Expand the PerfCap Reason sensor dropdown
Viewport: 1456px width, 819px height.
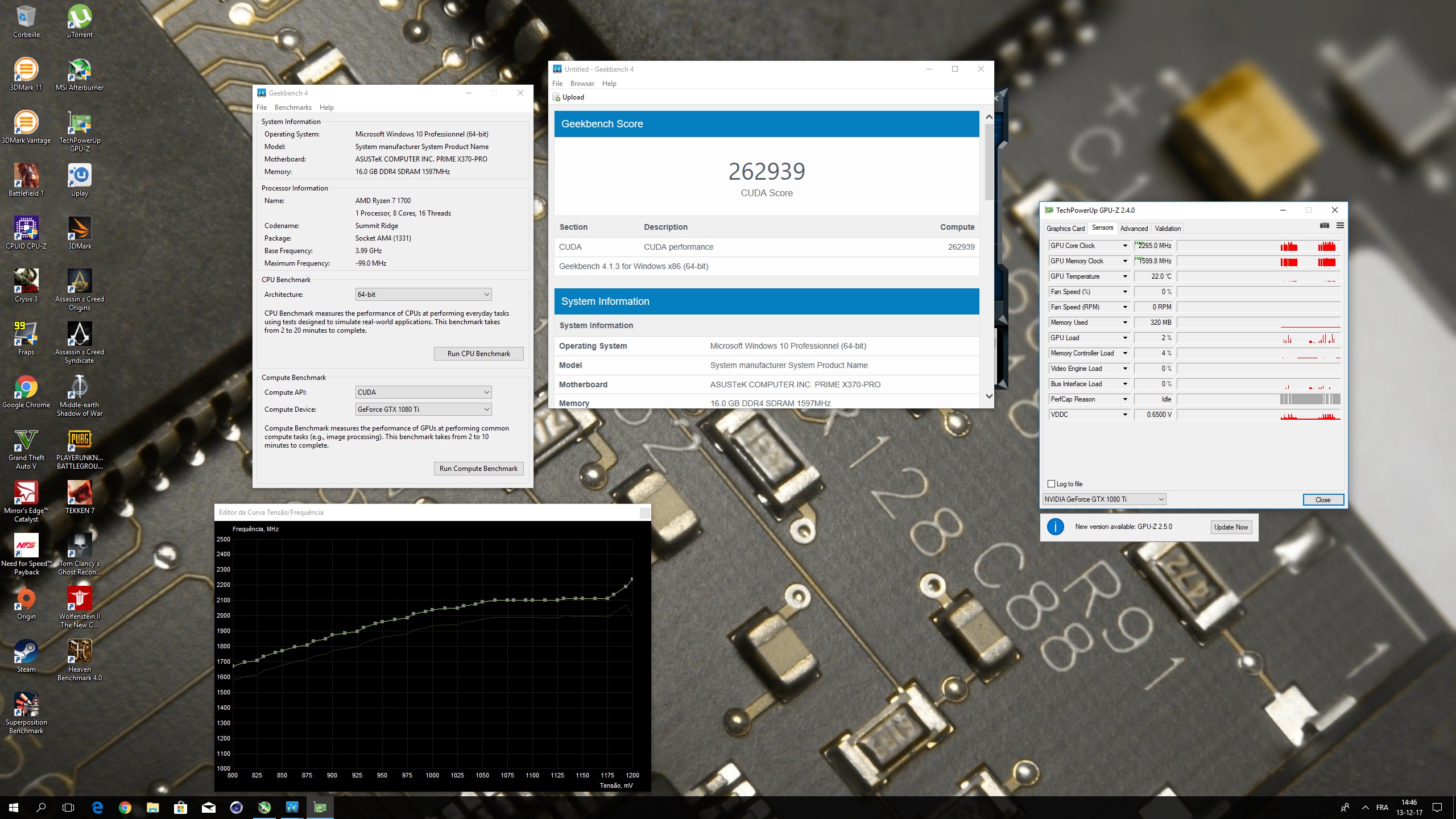[x=1124, y=399]
